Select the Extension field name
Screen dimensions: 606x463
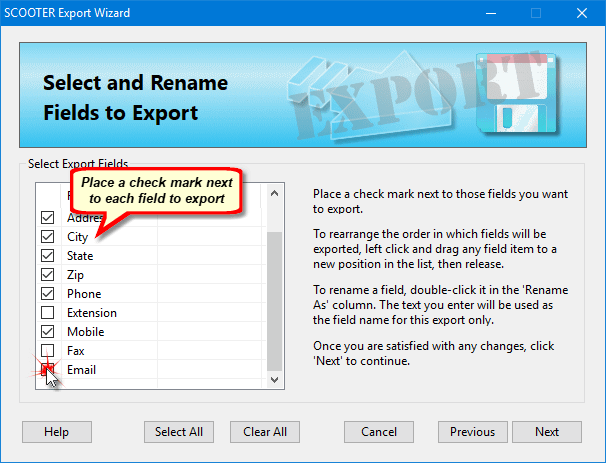click(92, 313)
